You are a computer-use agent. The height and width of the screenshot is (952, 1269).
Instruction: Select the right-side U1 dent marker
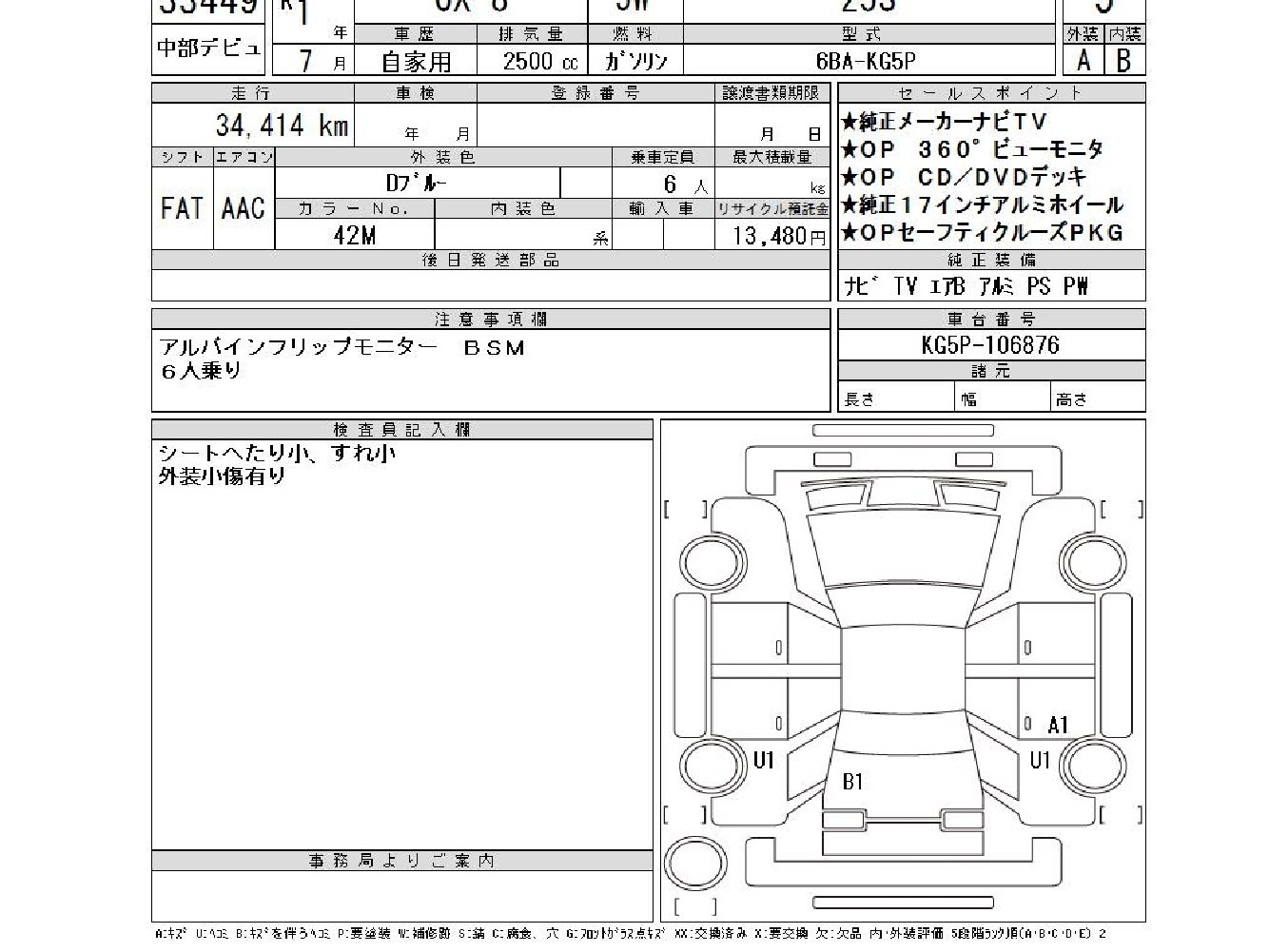click(1040, 760)
